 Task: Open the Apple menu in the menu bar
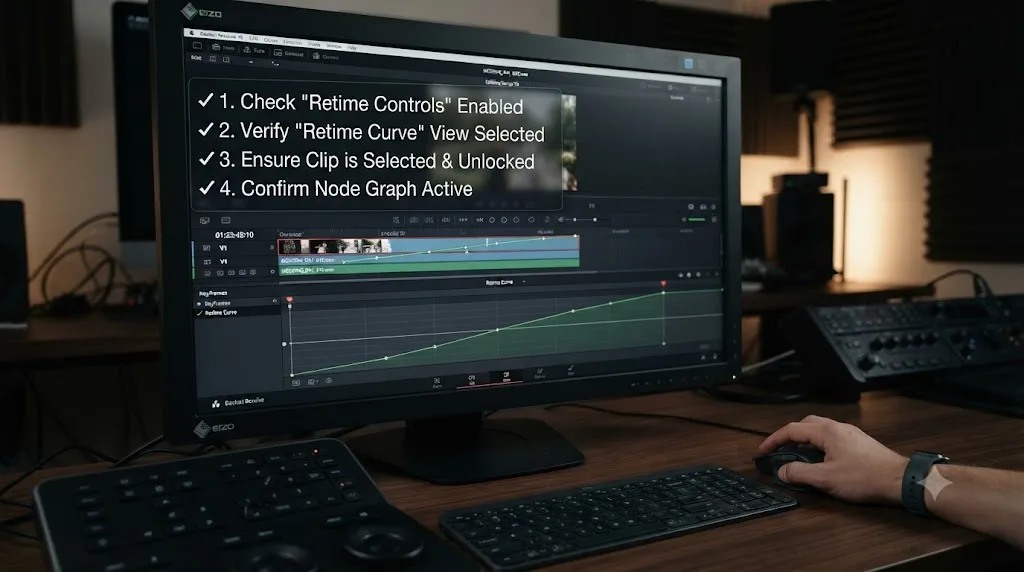192,33
